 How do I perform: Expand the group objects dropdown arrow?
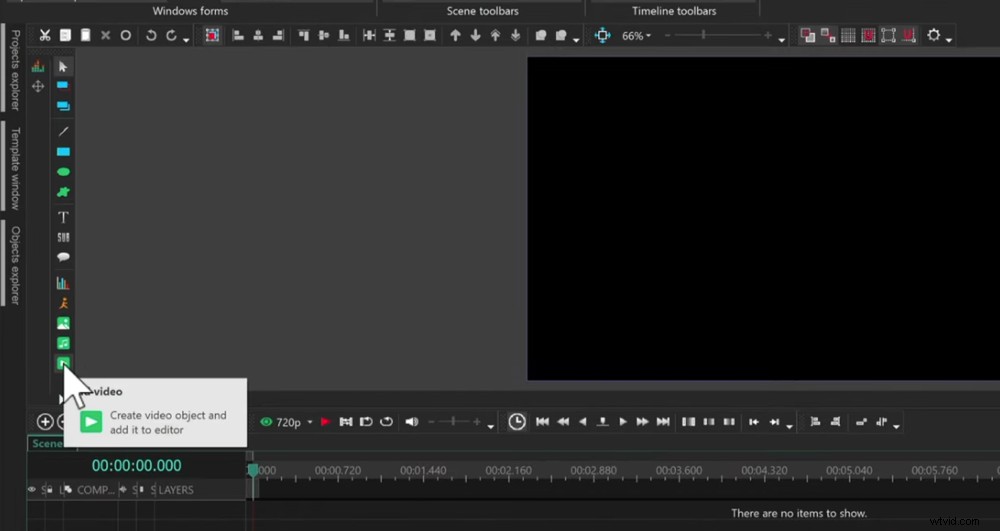(576, 40)
